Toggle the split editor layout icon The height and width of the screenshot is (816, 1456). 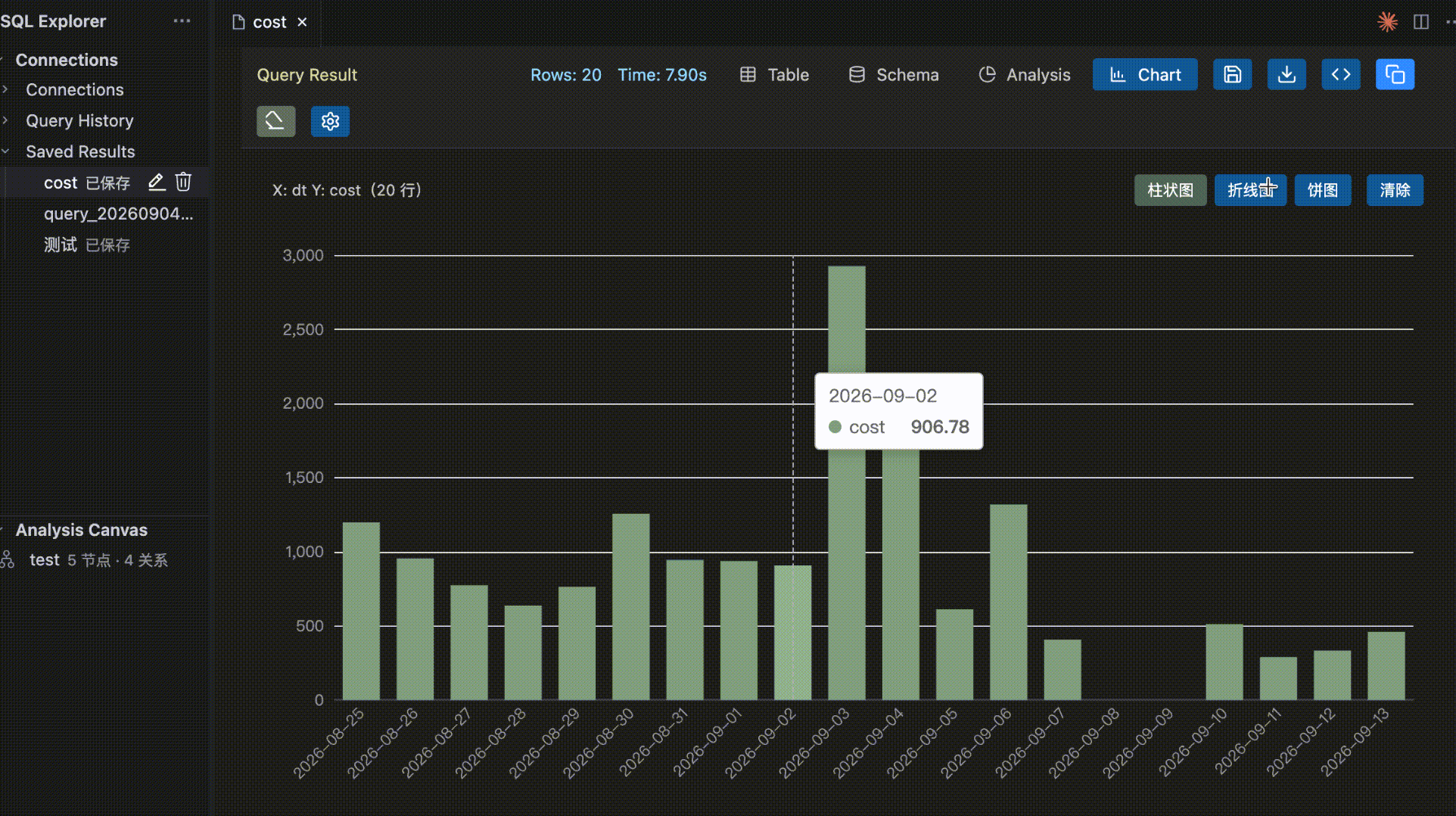point(1420,21)
